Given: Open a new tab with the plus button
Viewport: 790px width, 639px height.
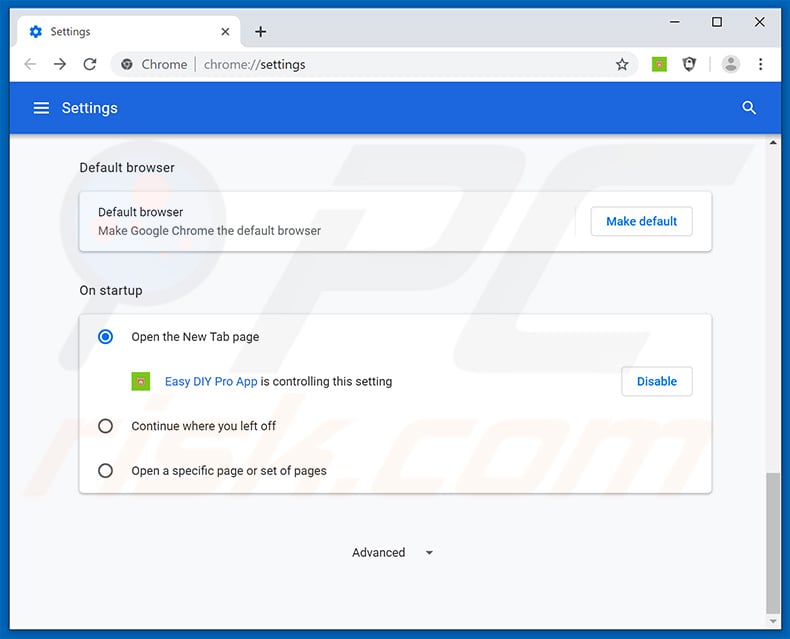Looking at the screenshot, I should (260, 32).
